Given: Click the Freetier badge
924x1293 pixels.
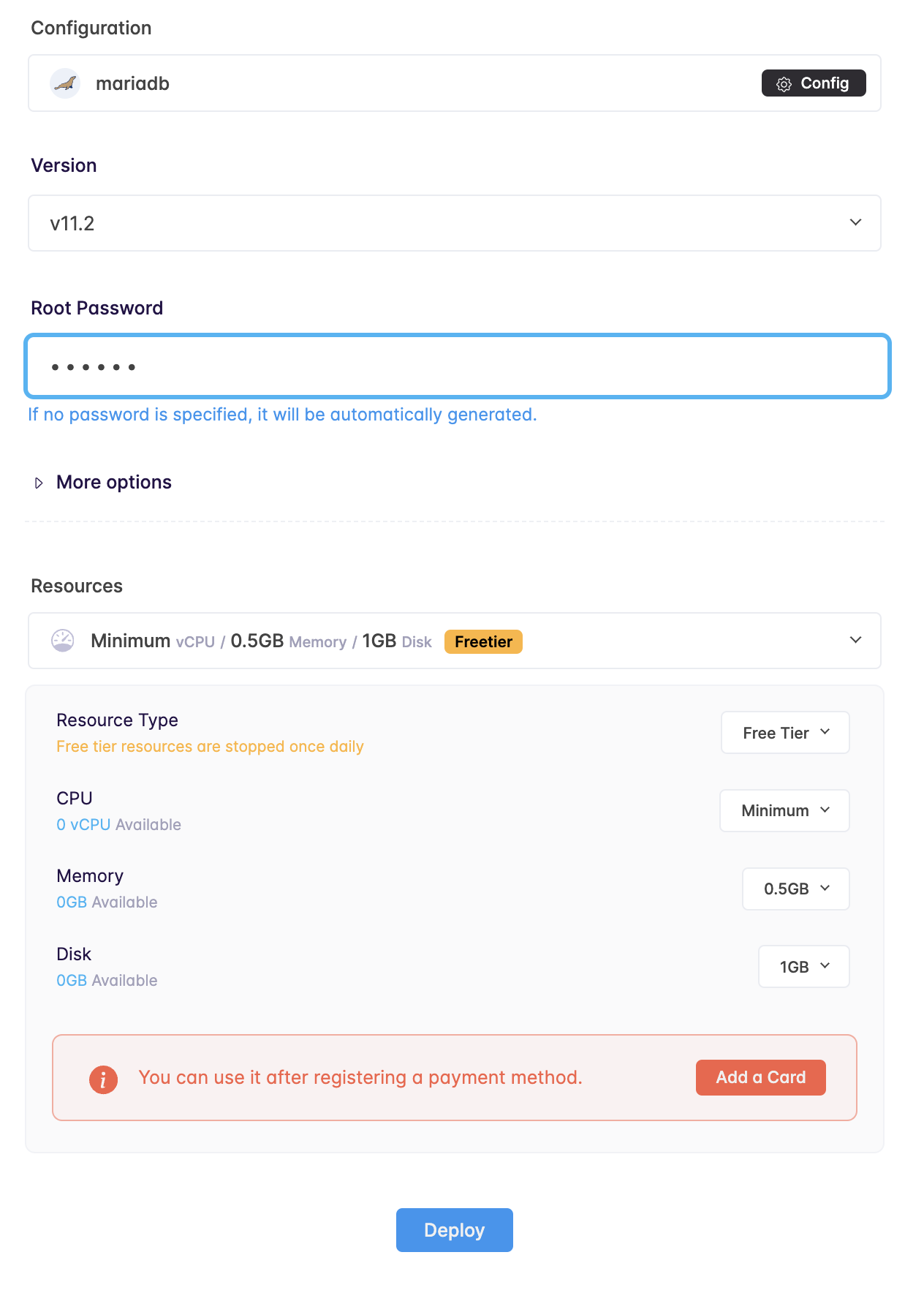Looking at the screenshot, I should click(483, 641).
